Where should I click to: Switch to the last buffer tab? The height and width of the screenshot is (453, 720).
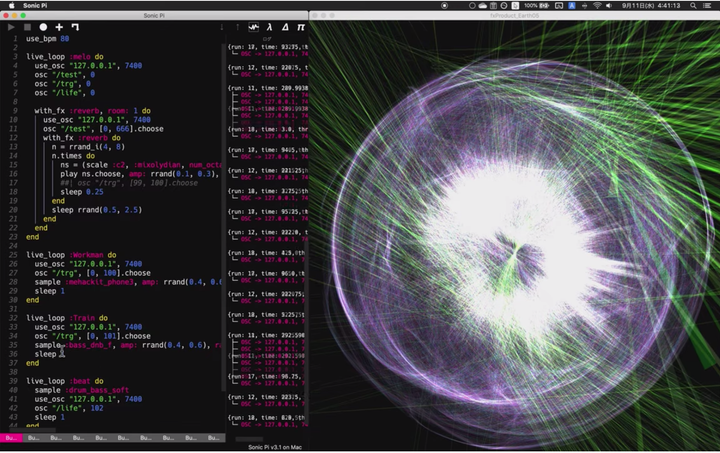(214, 438)
